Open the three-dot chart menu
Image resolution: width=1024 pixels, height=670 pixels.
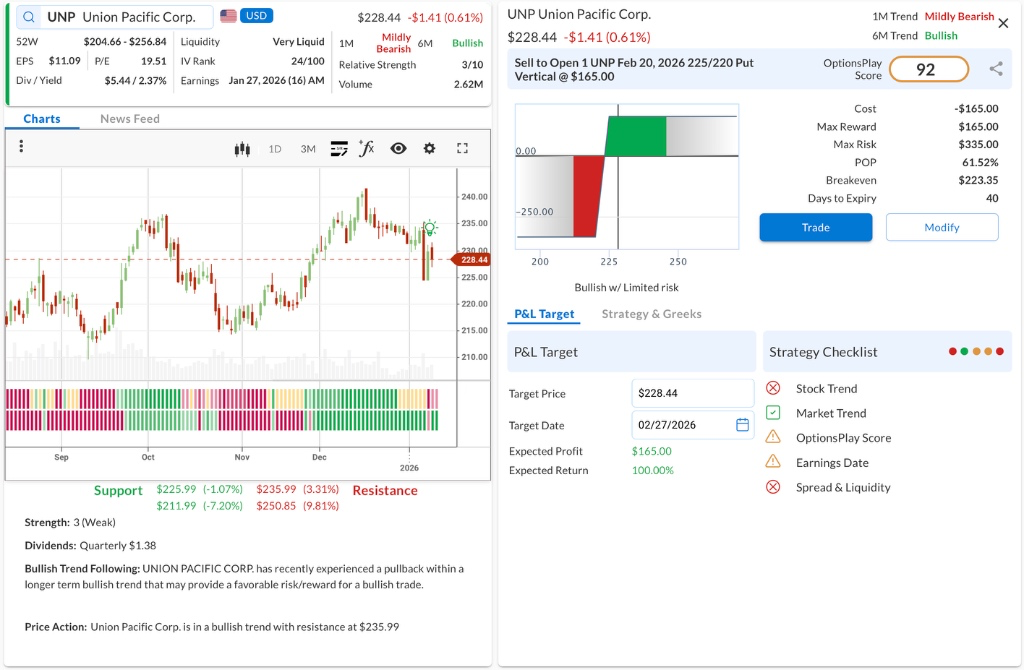click(x=21, y=147)
